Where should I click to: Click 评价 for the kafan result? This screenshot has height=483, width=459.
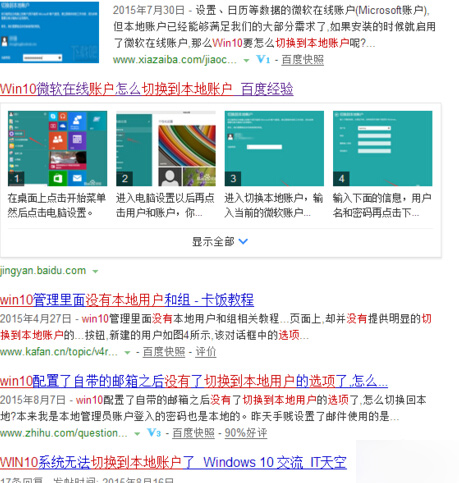coord(206,352)
